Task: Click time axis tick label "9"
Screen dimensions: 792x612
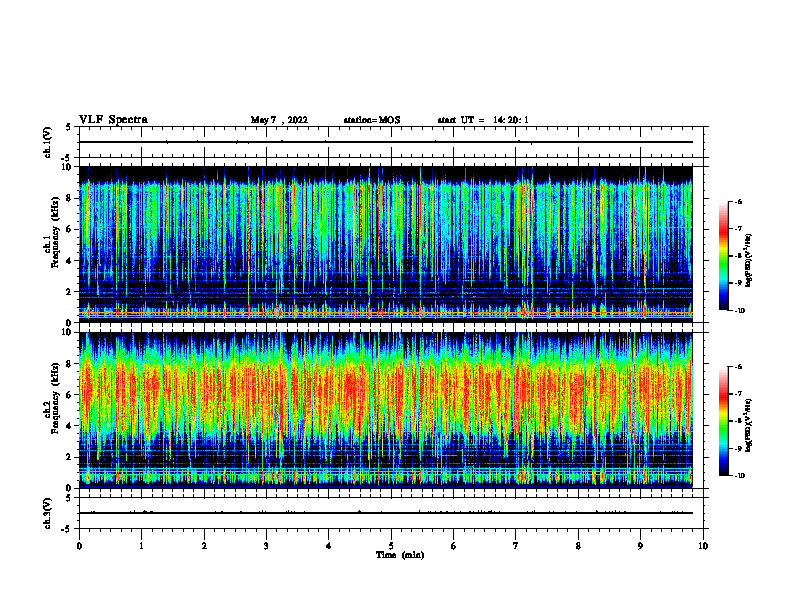Action: point(640,546)
